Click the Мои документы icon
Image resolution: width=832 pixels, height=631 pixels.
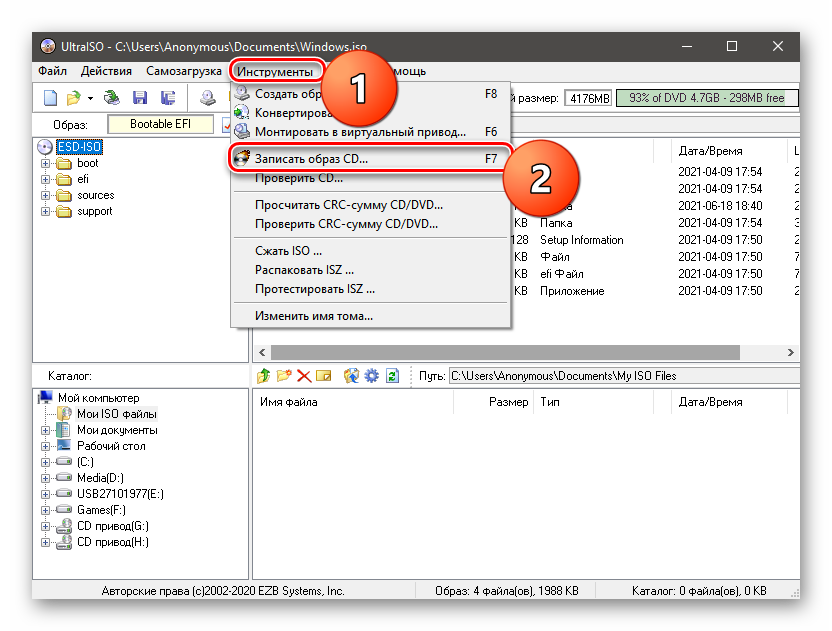(64, 429)
